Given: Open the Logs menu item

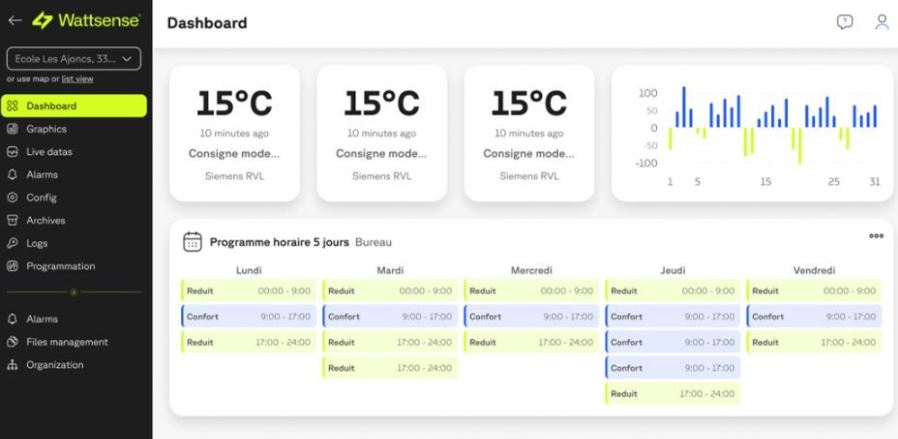Looking at the screenshot, I should (37, 243).
